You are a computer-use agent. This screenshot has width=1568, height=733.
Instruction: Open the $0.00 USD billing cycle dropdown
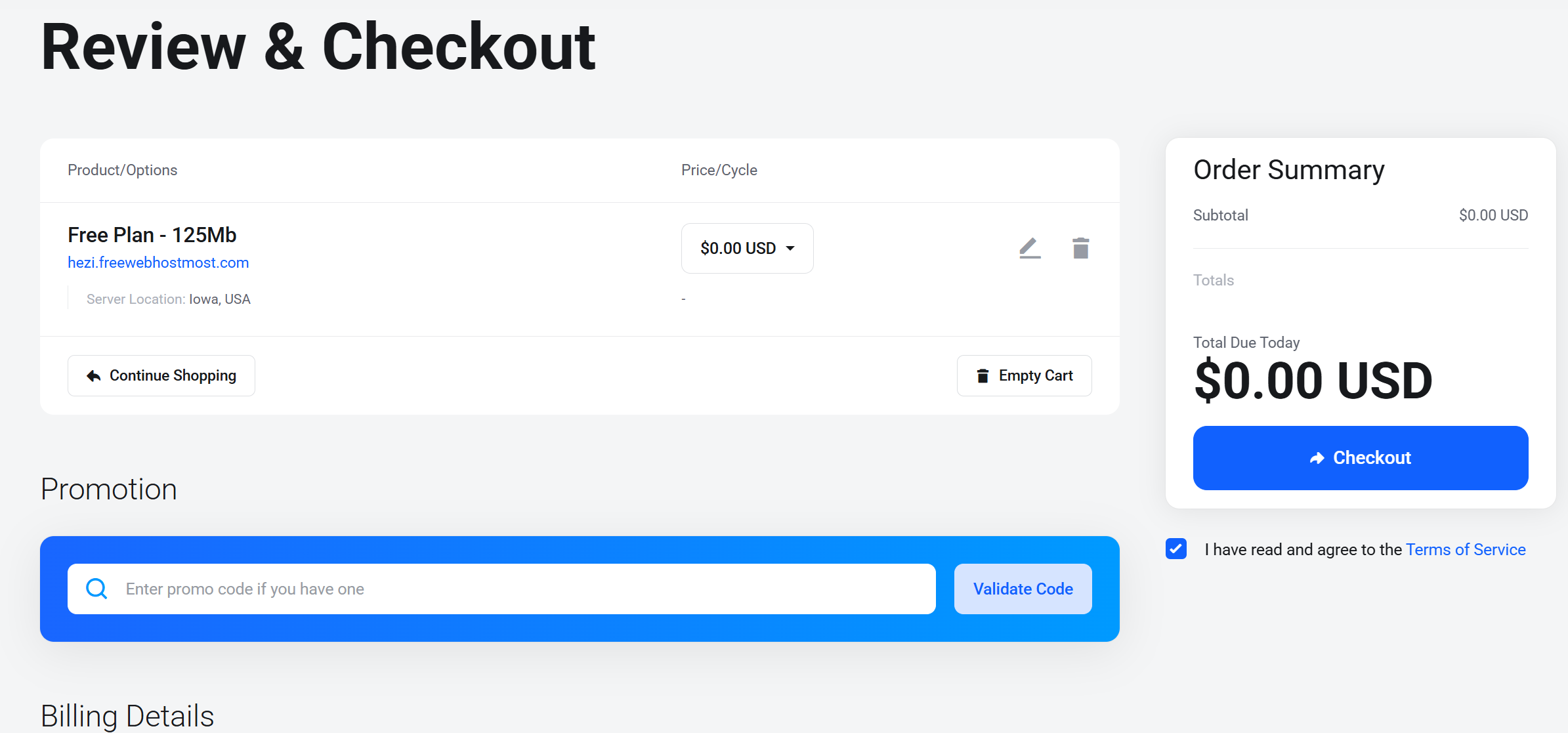(x=747, y=248)
